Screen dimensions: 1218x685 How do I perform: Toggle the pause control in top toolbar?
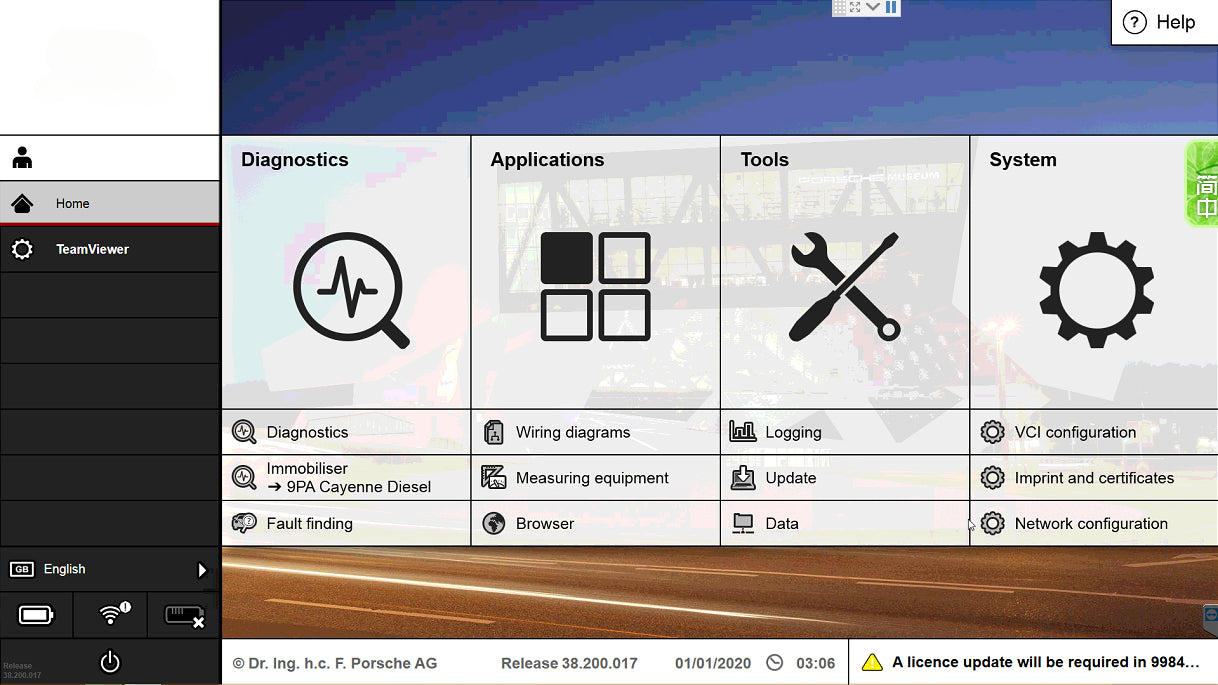[890, 7]
